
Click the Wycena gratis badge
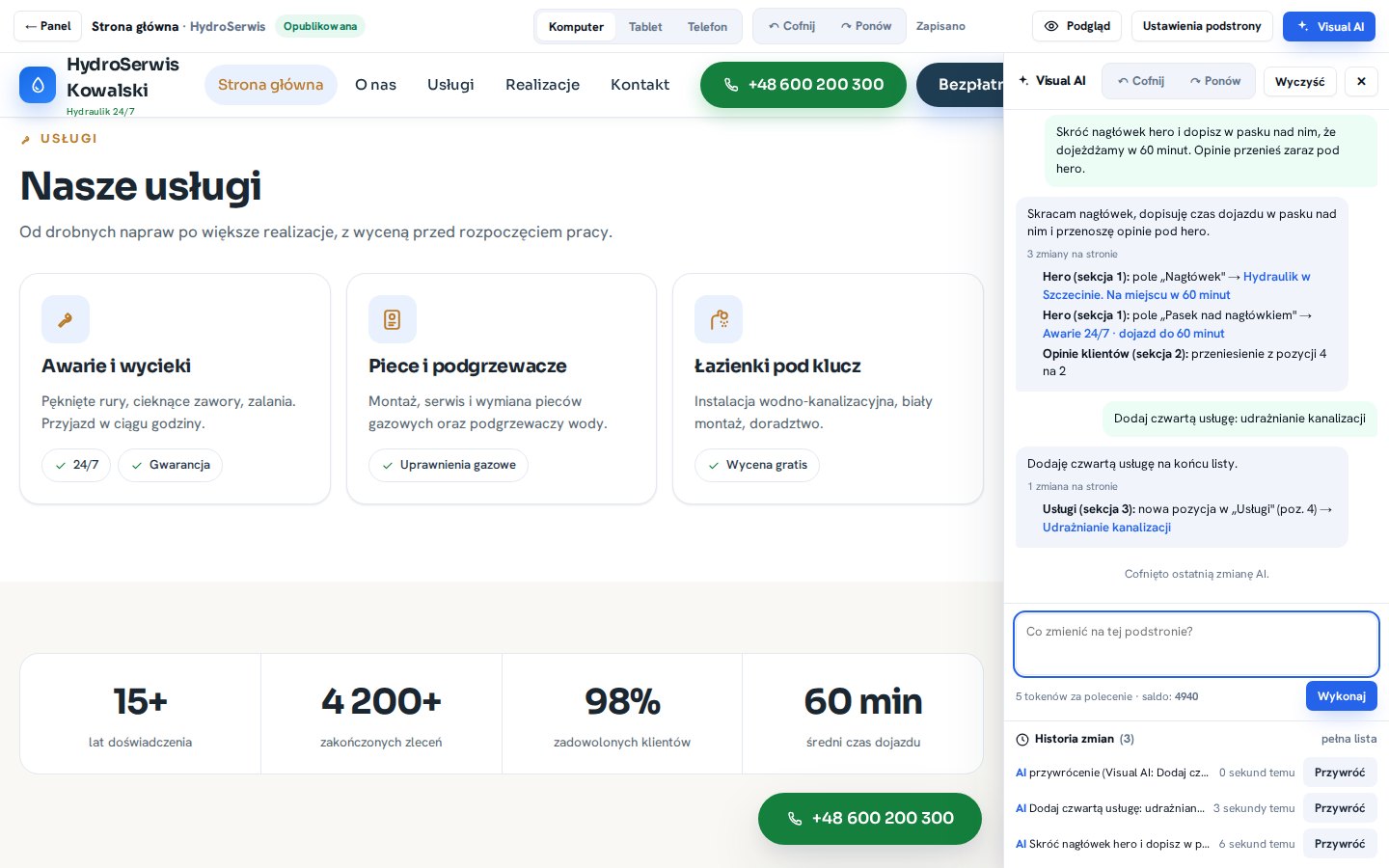[x=757, y=465]
